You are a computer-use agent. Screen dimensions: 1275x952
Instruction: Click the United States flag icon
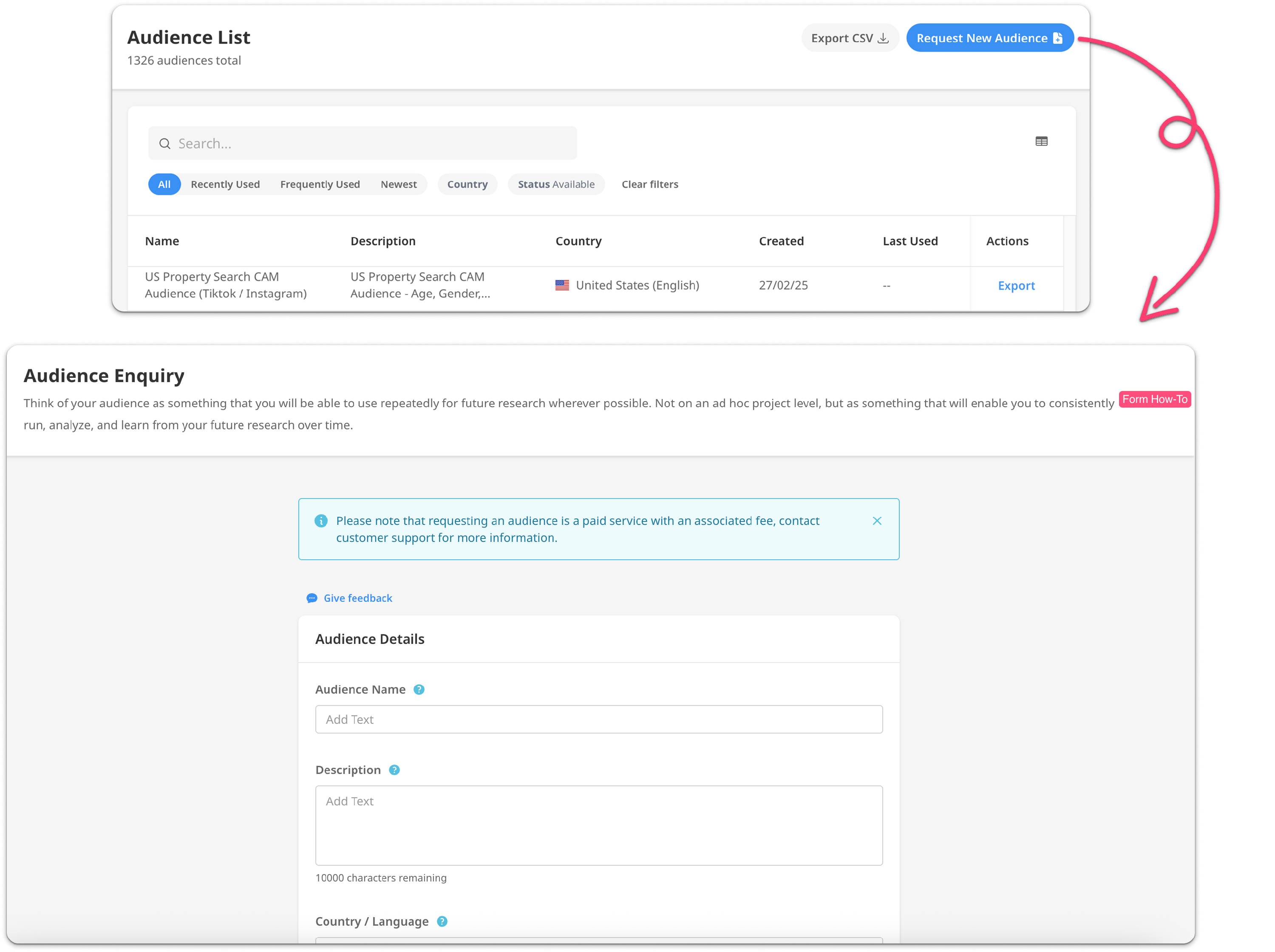coord(562,285)
